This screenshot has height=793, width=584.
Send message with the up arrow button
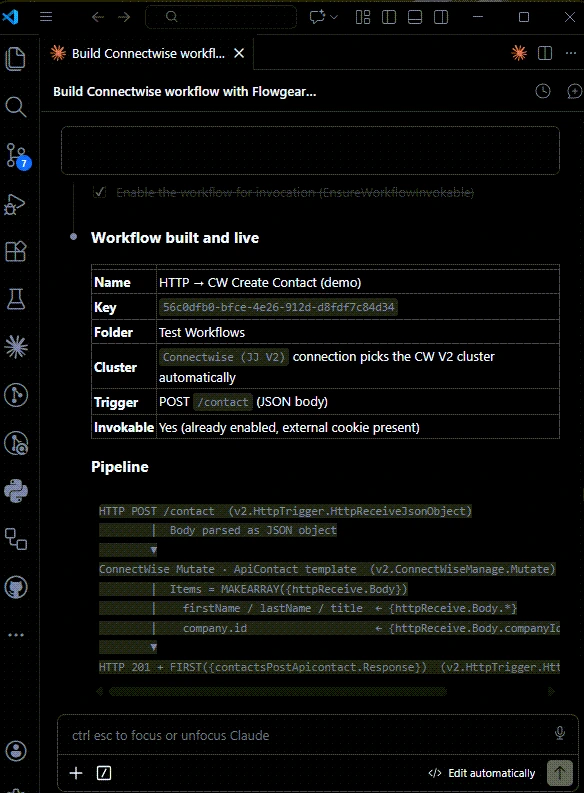click(x=560, y=773)
